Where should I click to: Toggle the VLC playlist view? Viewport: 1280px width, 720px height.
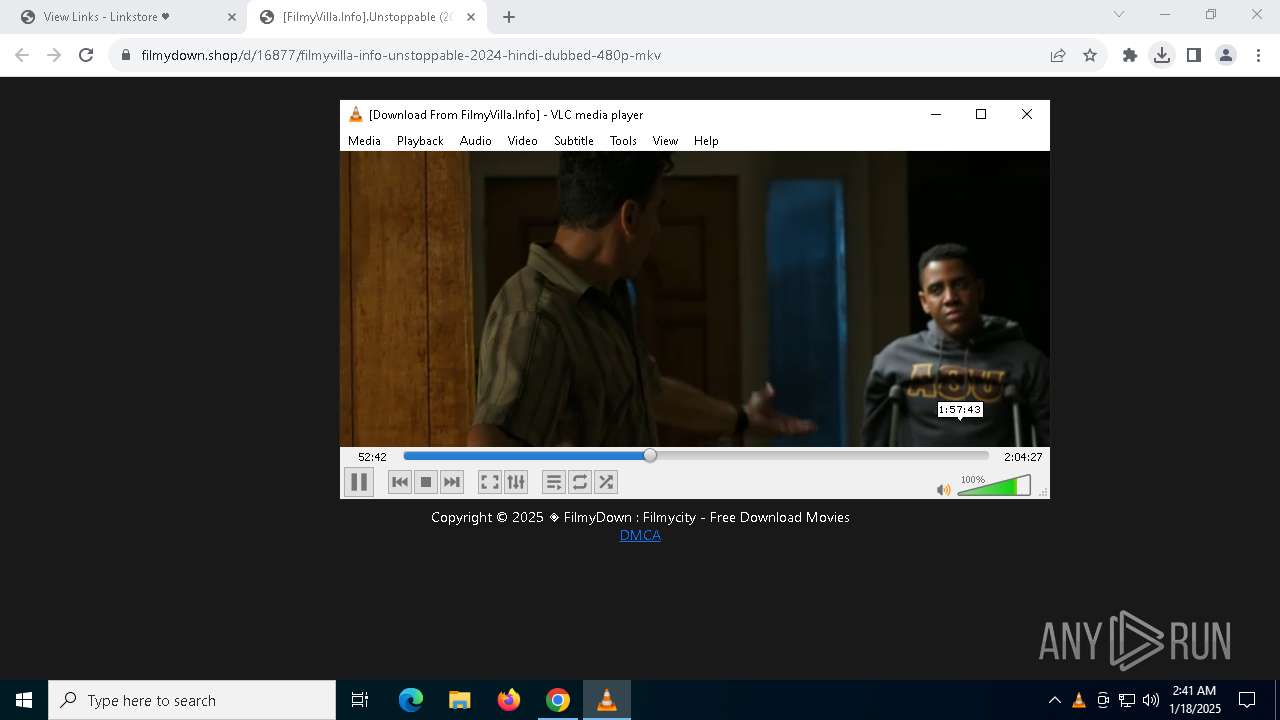554,482
